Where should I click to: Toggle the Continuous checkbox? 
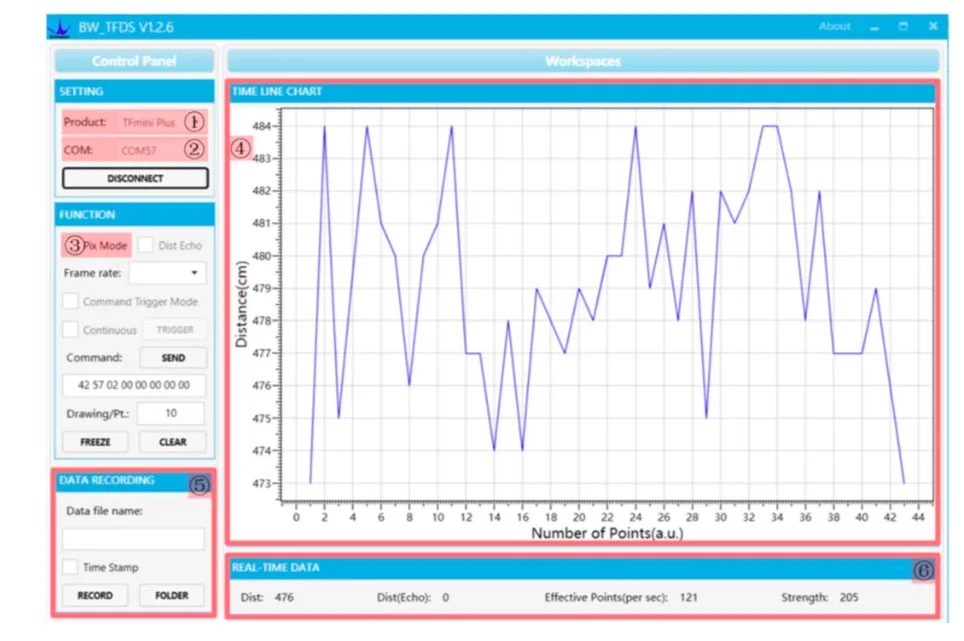click(x=71, y=330)
